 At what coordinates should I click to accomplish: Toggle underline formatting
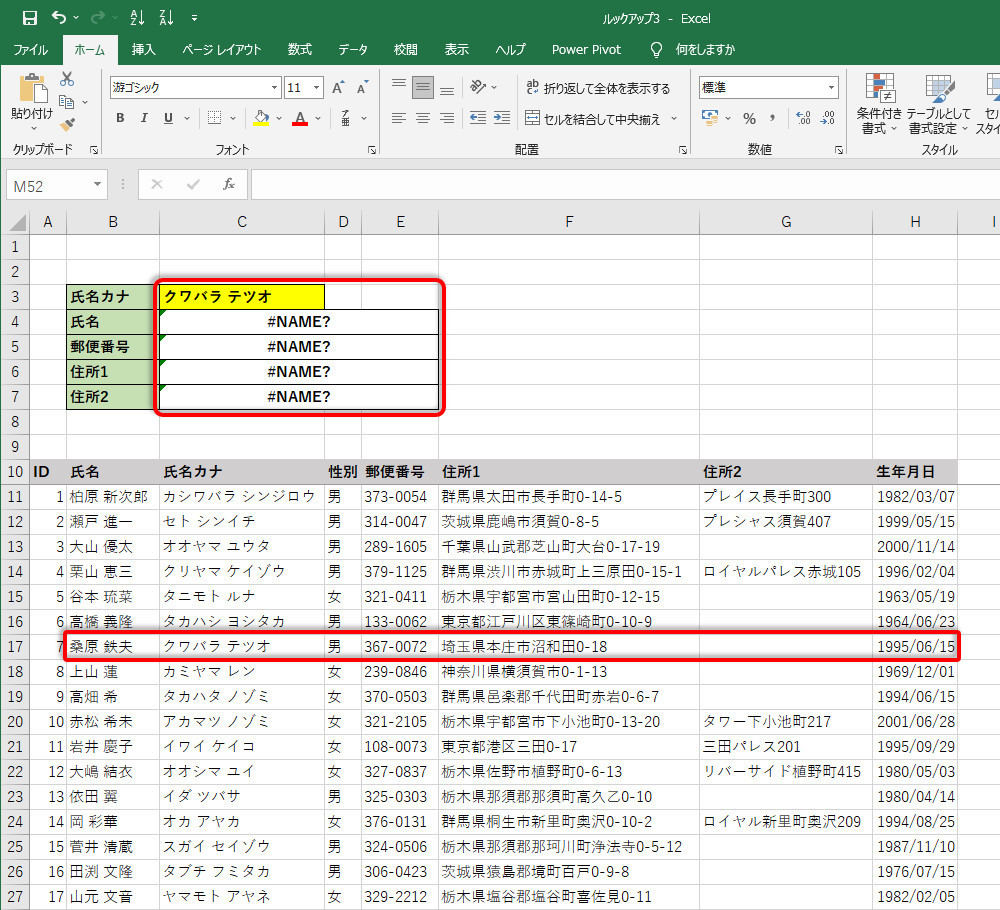pyautogui.click(x=168, y=118)
